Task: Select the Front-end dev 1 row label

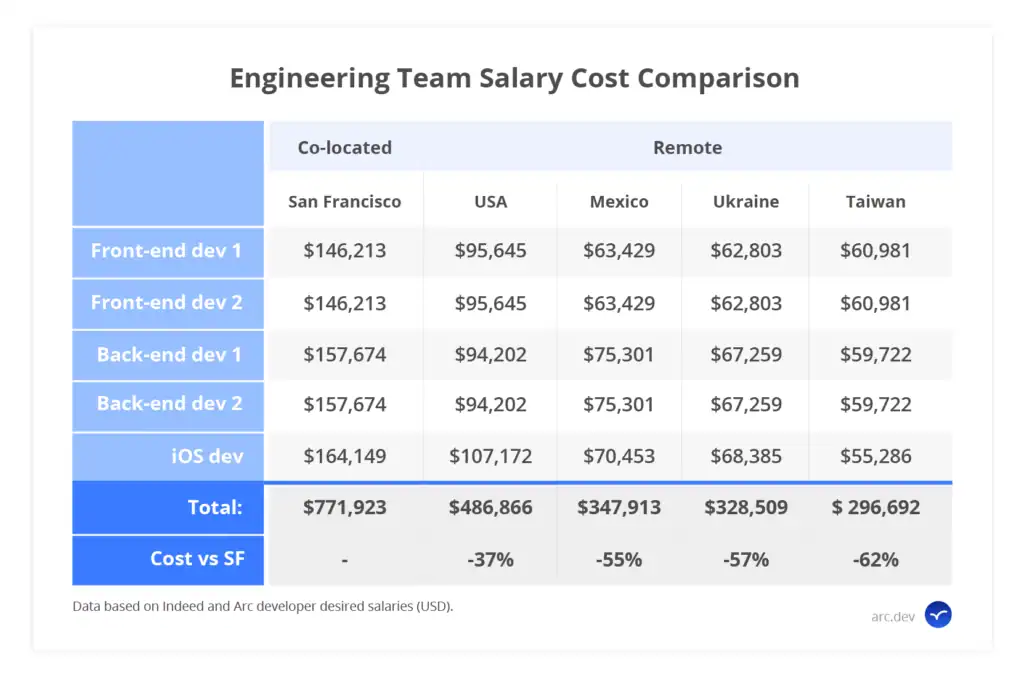Action: pos(167,250)
